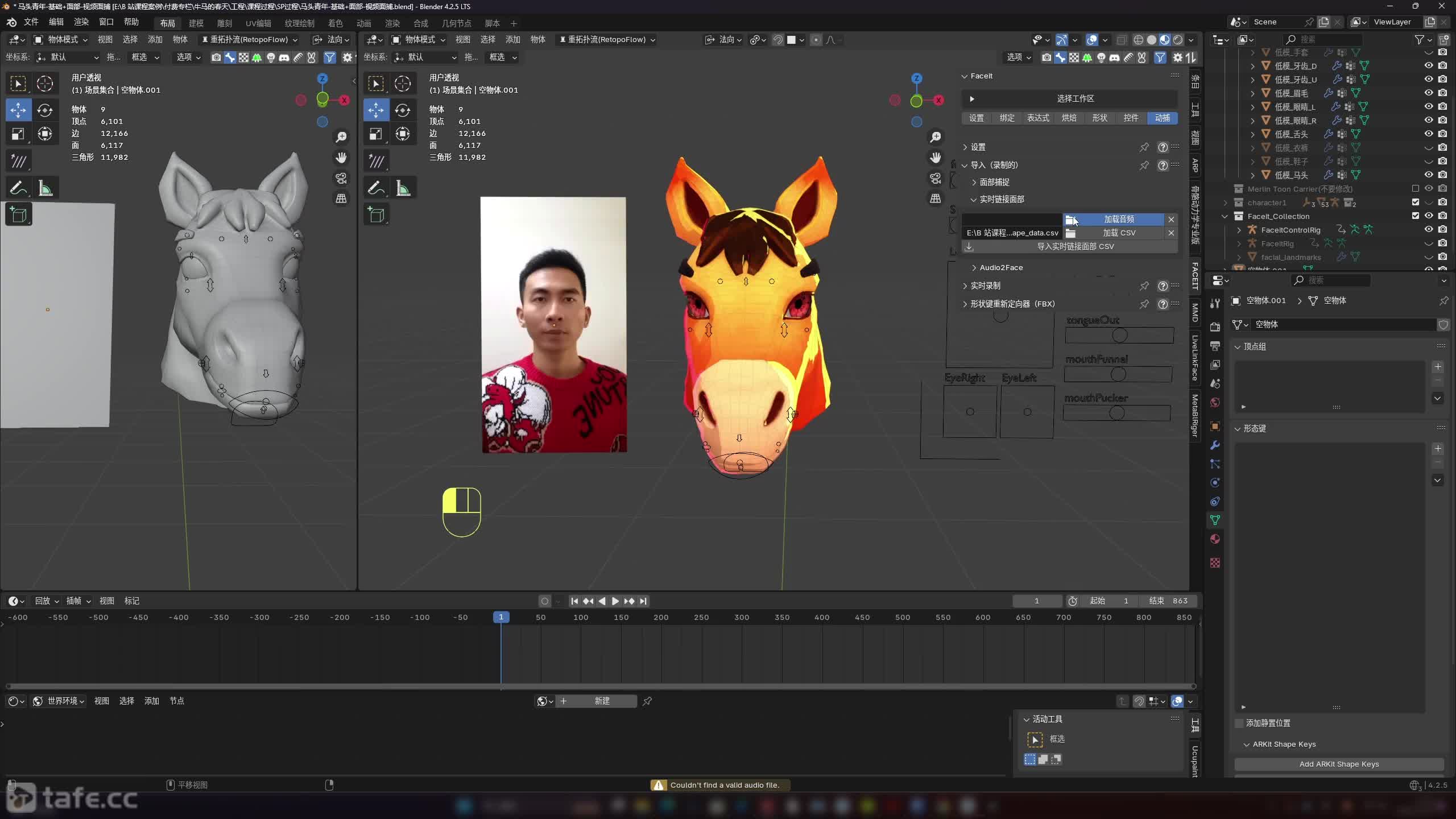Hide 低模_眉毛 with its eye icon
This screenshot has height=819, width=1456.
pyautogui.click(x=1428, y=93)
